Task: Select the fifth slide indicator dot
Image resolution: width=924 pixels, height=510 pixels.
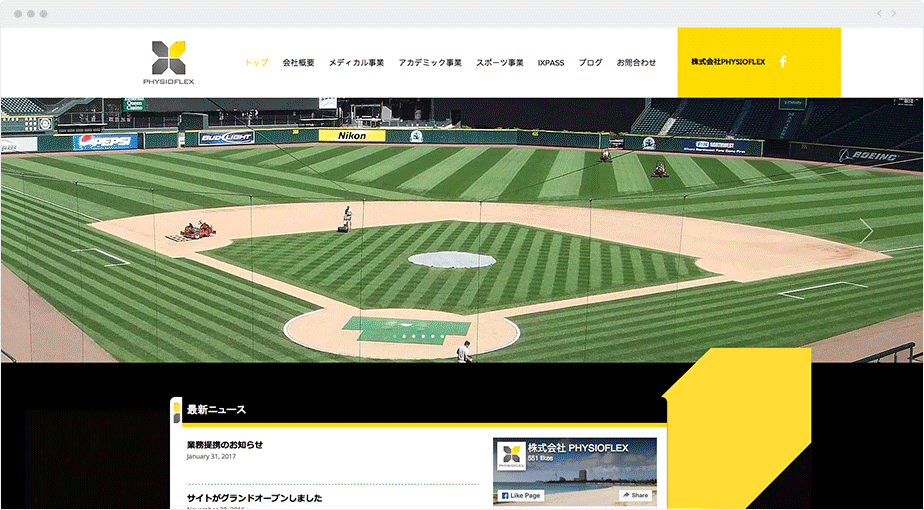Action: pyautogui.click(x=433, y=336)
